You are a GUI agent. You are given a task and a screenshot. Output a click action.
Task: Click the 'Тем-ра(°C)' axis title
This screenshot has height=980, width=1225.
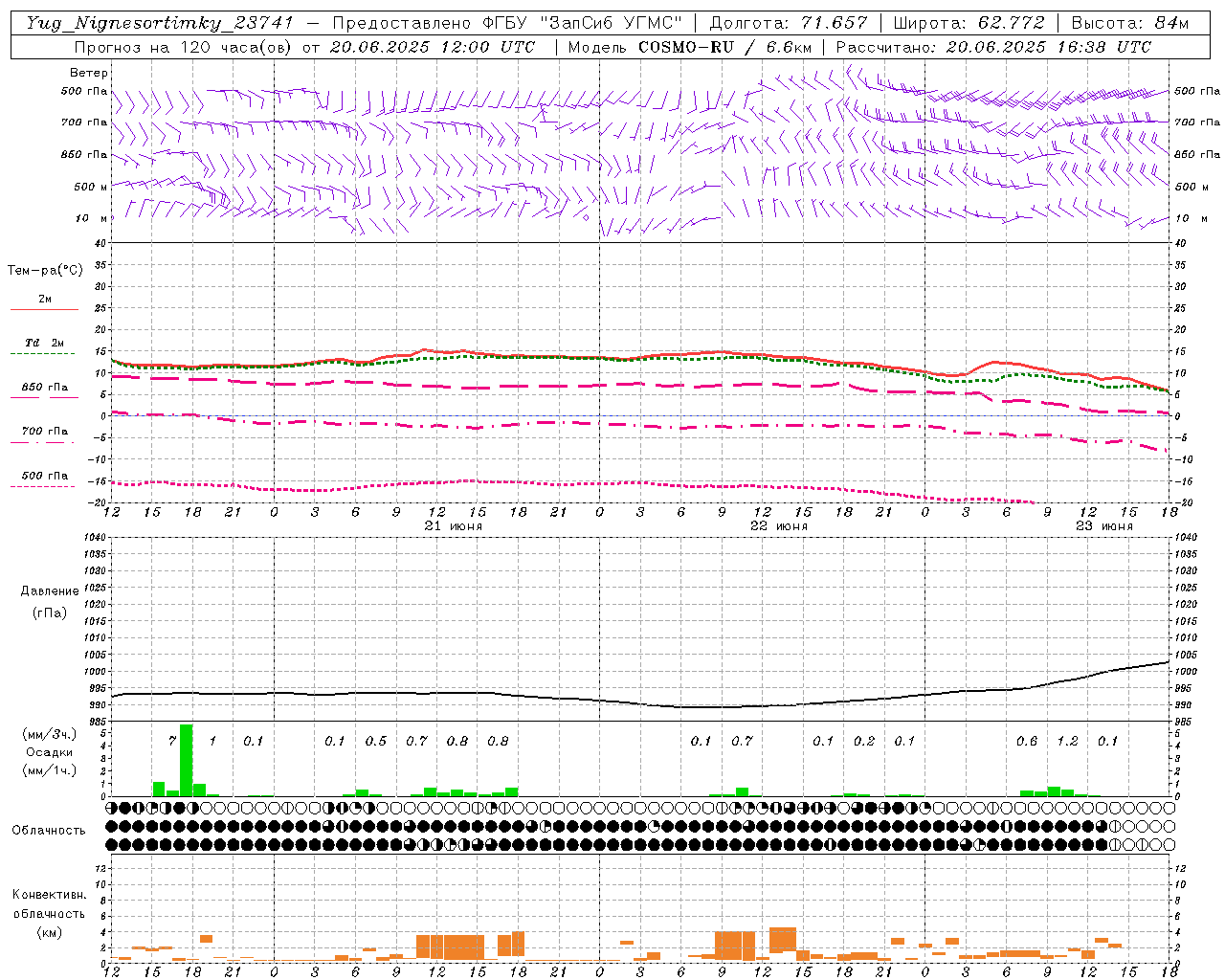click(x=45, y=271)
